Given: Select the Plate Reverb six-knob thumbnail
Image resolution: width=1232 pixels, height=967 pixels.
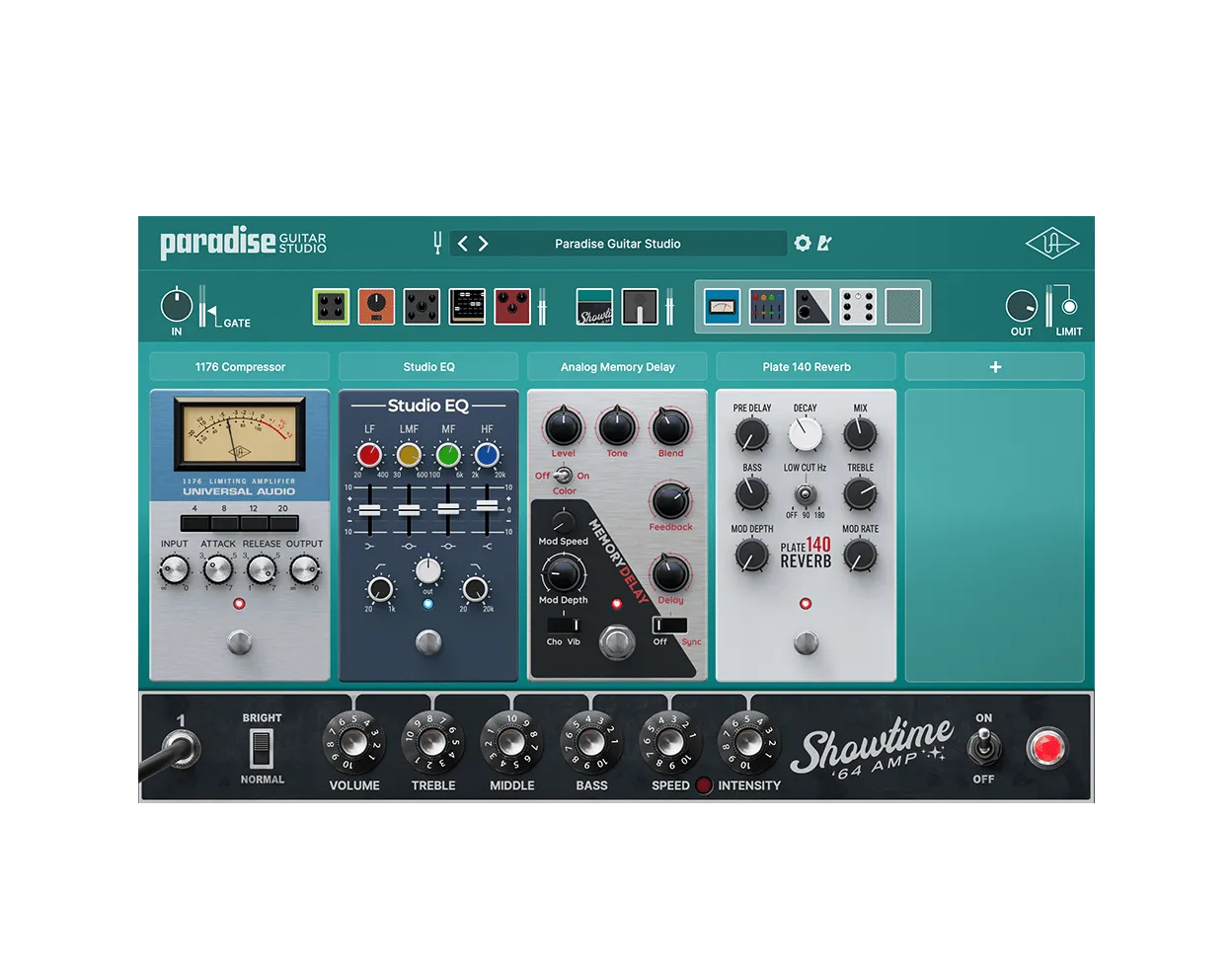Looking at the screenshot, I should (858, 307).
